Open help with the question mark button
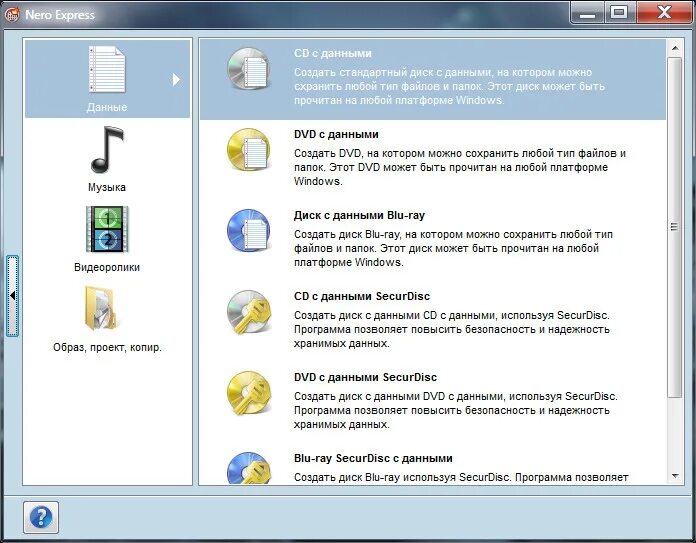The image size is (696, 543). pos(41,517)
